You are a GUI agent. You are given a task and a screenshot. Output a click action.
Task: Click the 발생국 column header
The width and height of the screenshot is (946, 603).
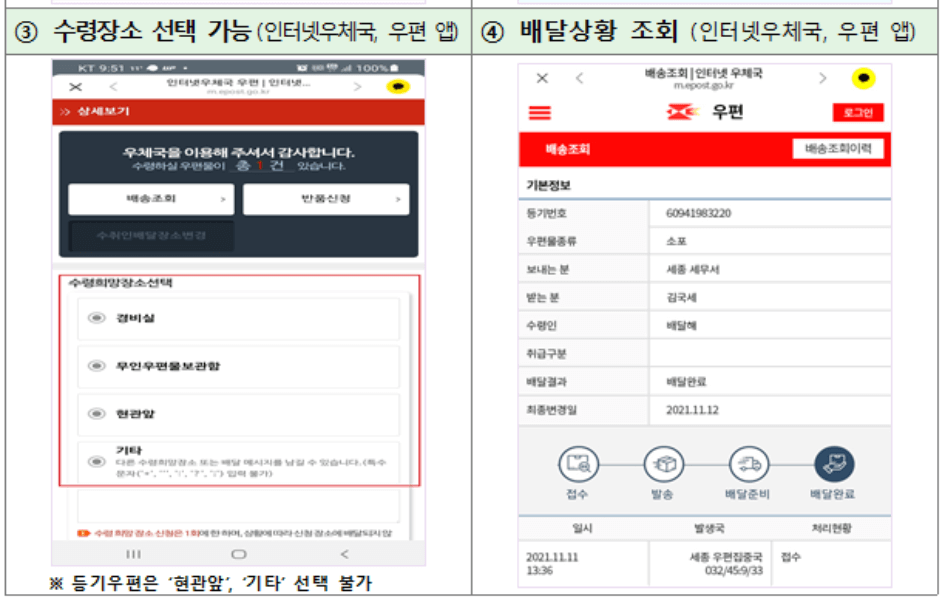[709, 528]
